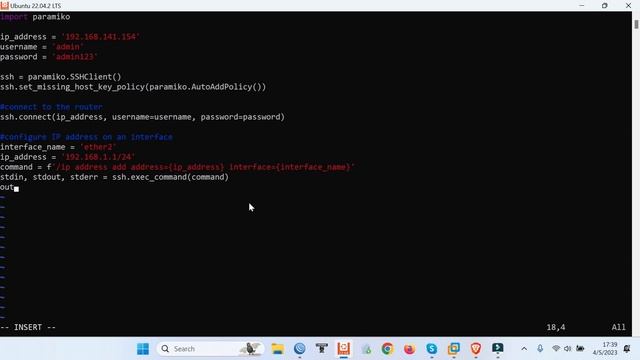
Task: Open the VMware overlapping-squares taskbar icon
Action: (x=453, y=349)
